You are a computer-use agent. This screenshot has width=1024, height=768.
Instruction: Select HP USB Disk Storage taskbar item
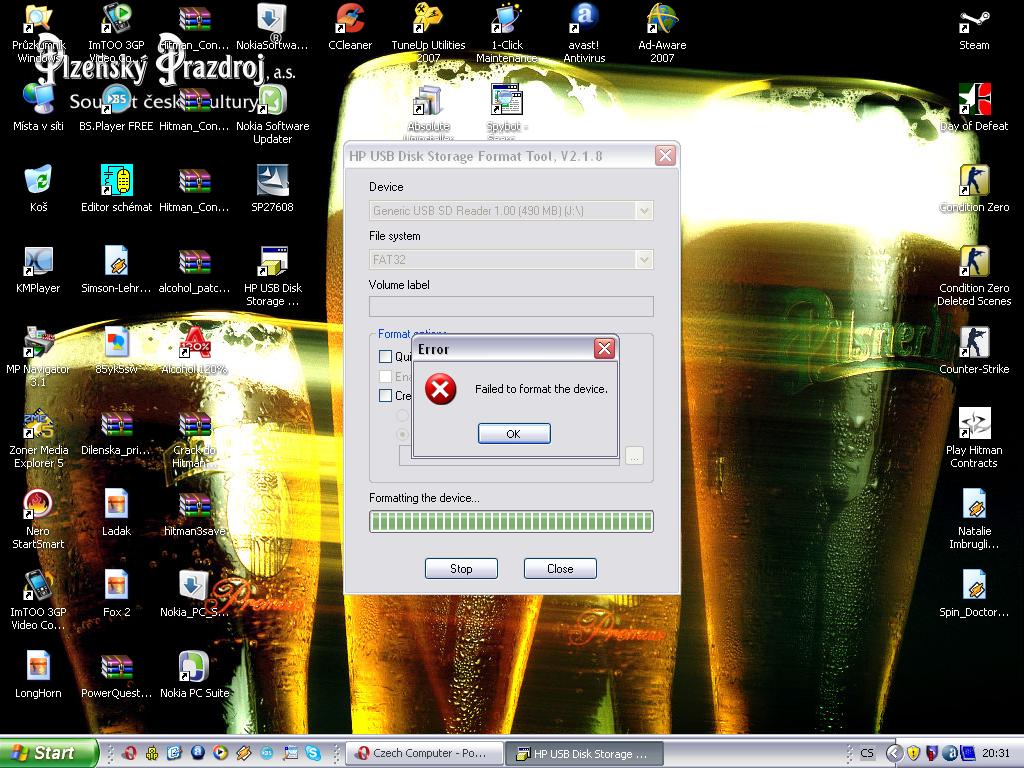(581, 753)
